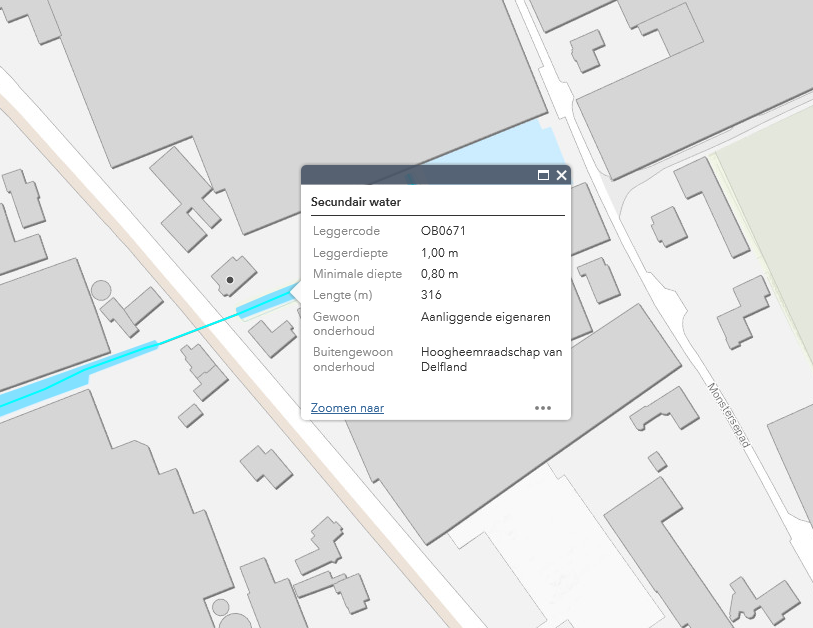The image size is (813, 628).
Task: Select the Secundair water title
Action: point(356,202)
